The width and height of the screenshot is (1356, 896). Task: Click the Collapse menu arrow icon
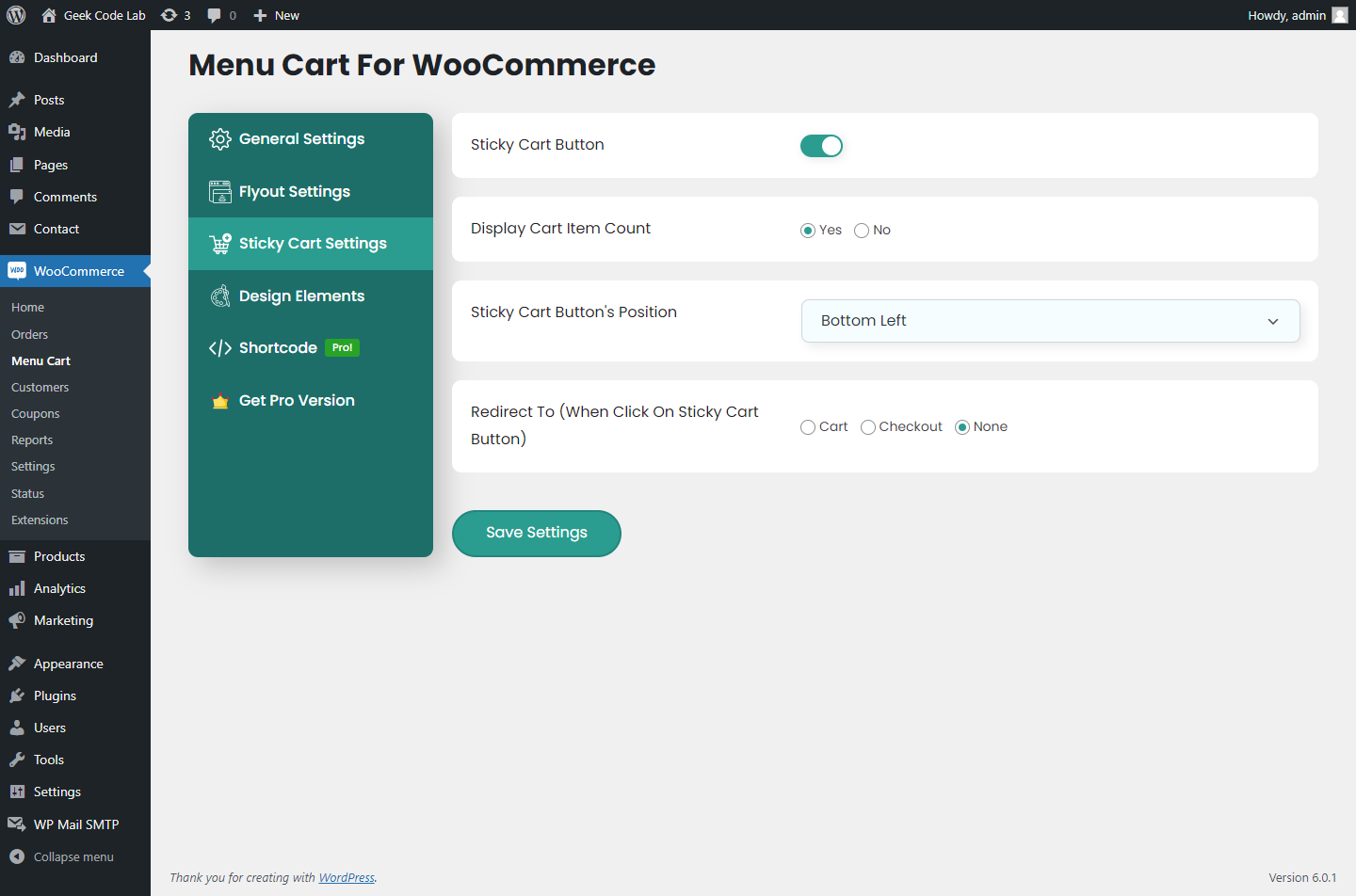click(17, 856)
